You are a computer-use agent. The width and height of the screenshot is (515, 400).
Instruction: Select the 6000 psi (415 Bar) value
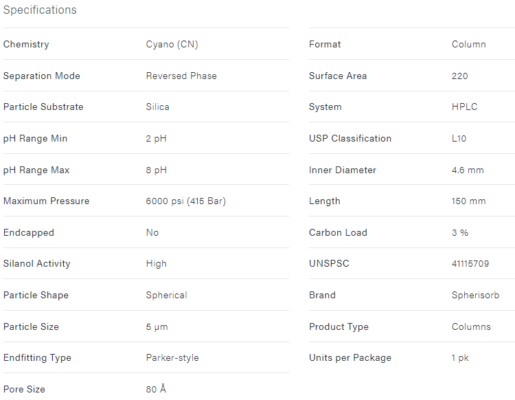click(186, 201)
